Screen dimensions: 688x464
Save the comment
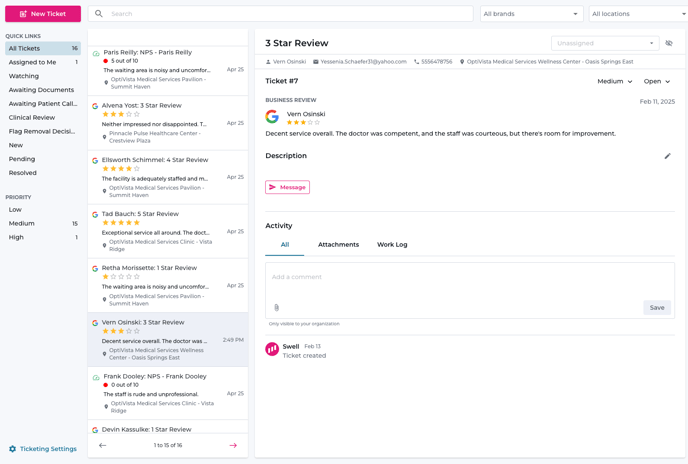[657, 308]
